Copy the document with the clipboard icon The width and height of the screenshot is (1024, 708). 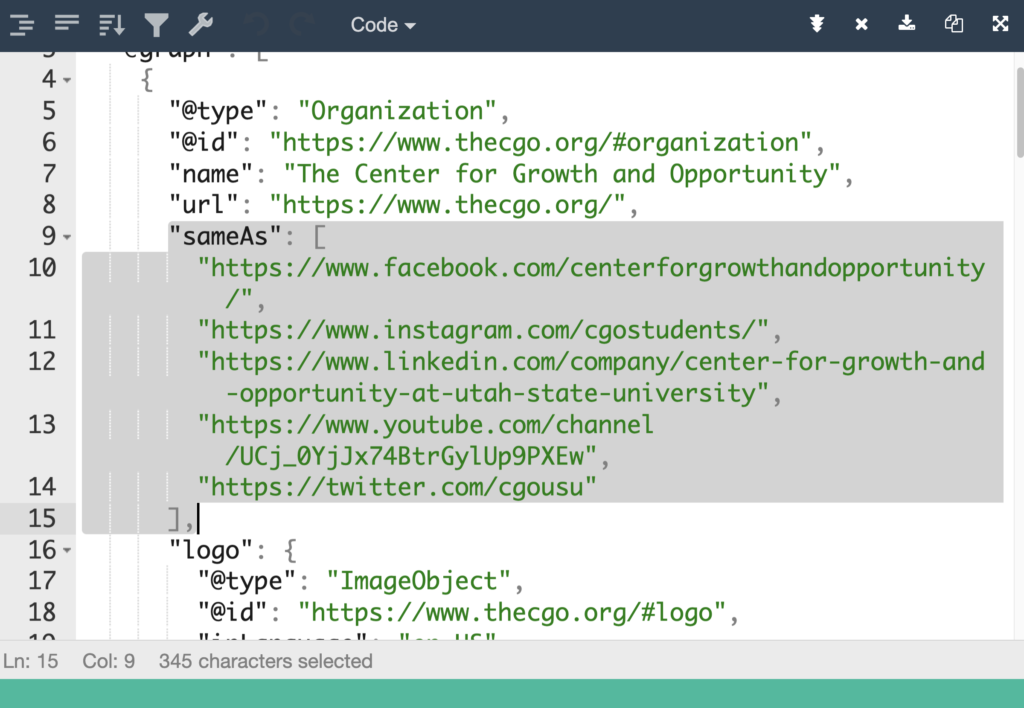click(953, 24)
